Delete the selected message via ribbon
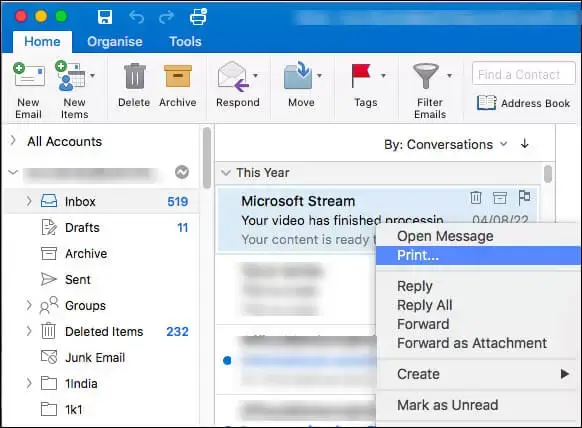 [x=134, y=85]
